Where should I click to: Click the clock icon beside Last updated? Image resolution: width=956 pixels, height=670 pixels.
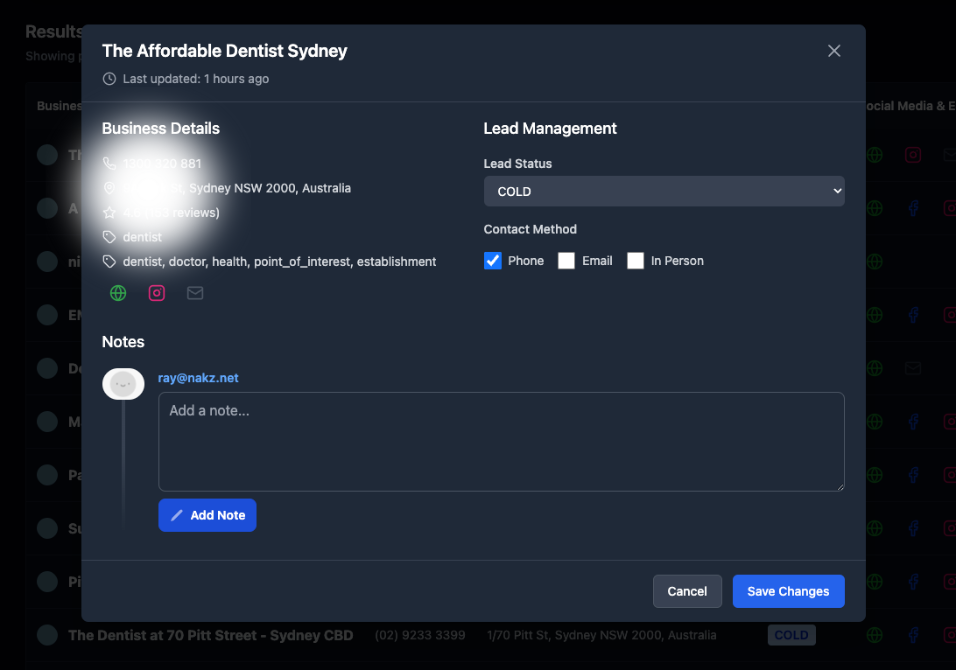tap(109, 79)
